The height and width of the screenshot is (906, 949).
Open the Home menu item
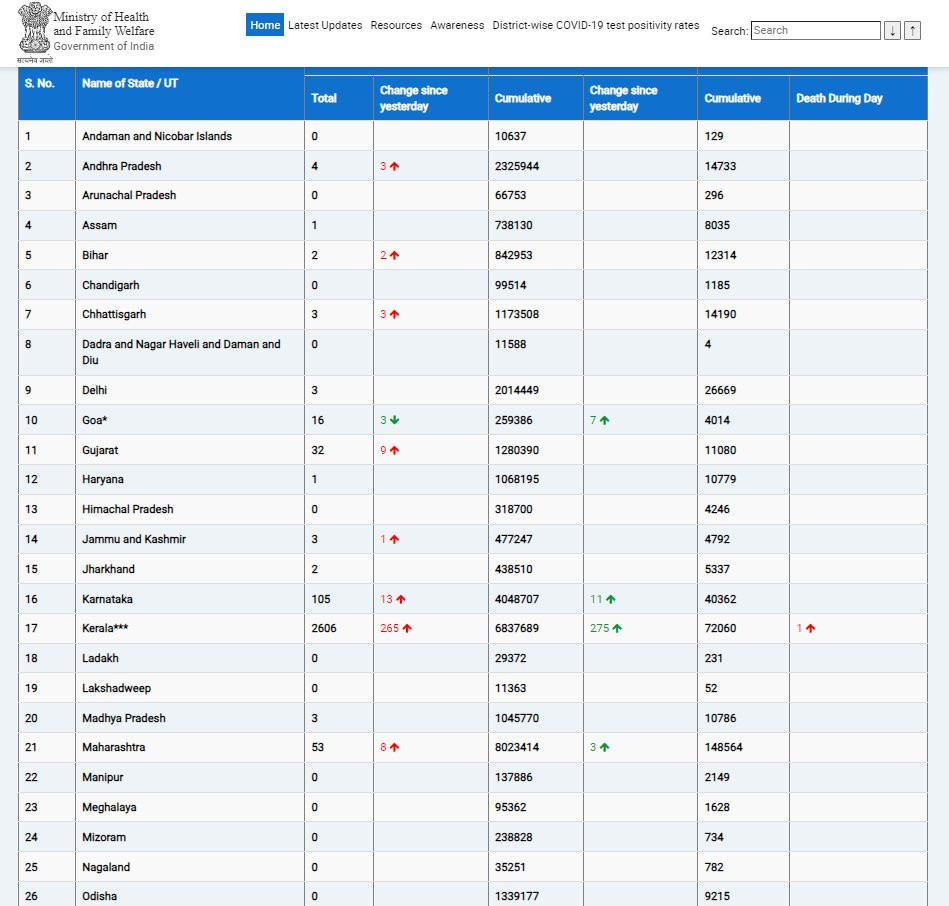pos(265,25)
